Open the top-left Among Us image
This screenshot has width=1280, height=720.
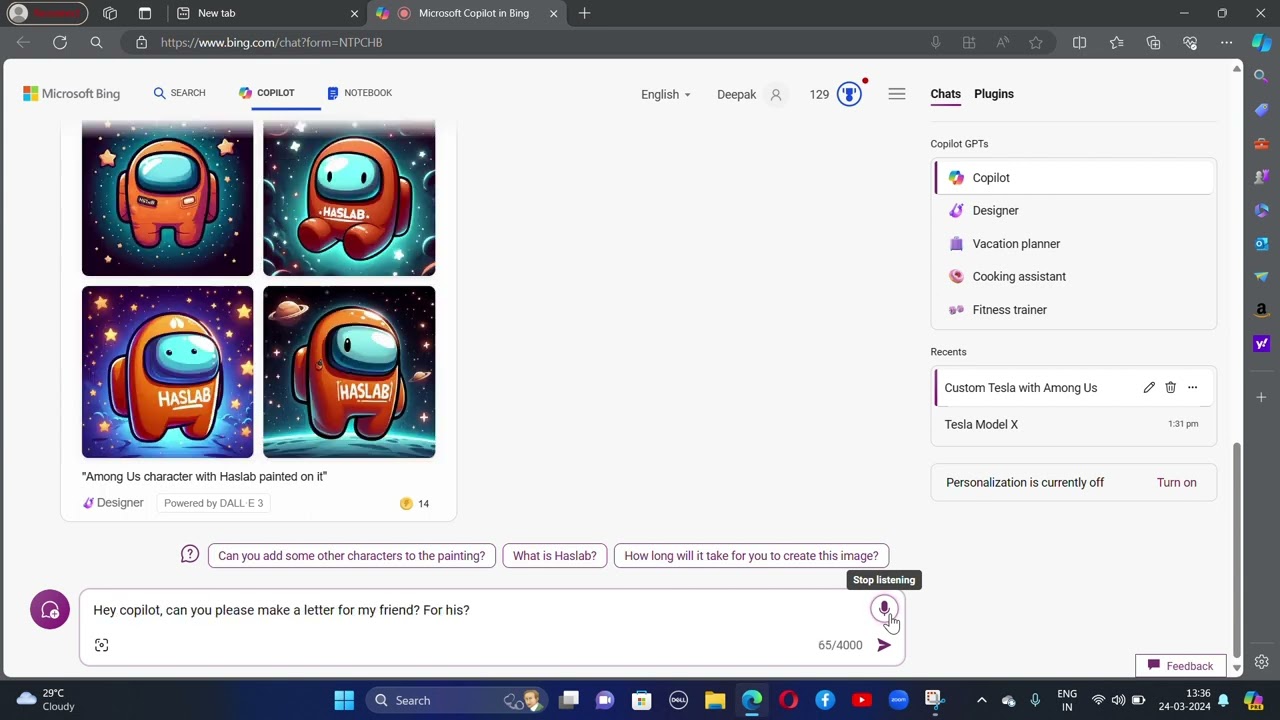click(167, 198)
